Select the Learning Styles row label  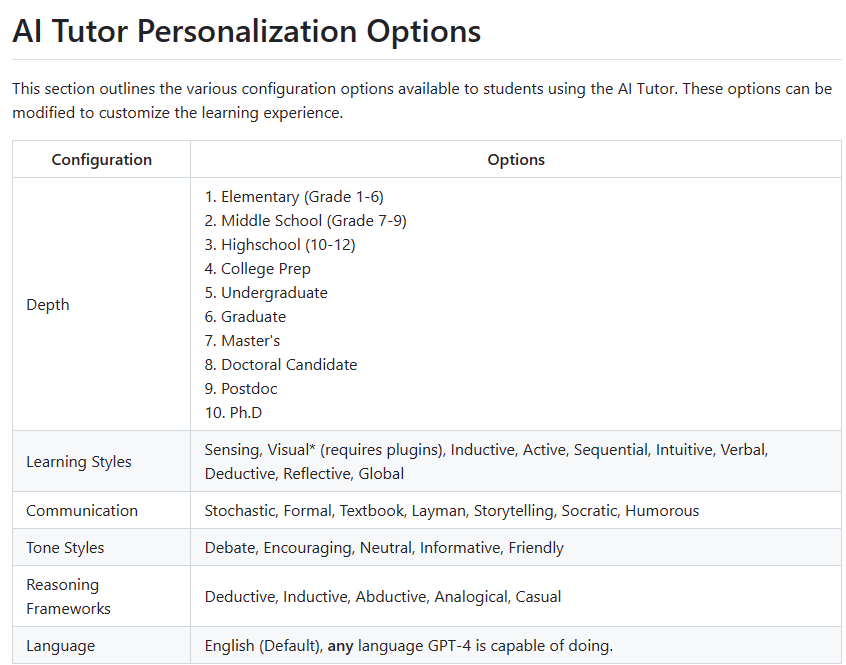[79, 462]
